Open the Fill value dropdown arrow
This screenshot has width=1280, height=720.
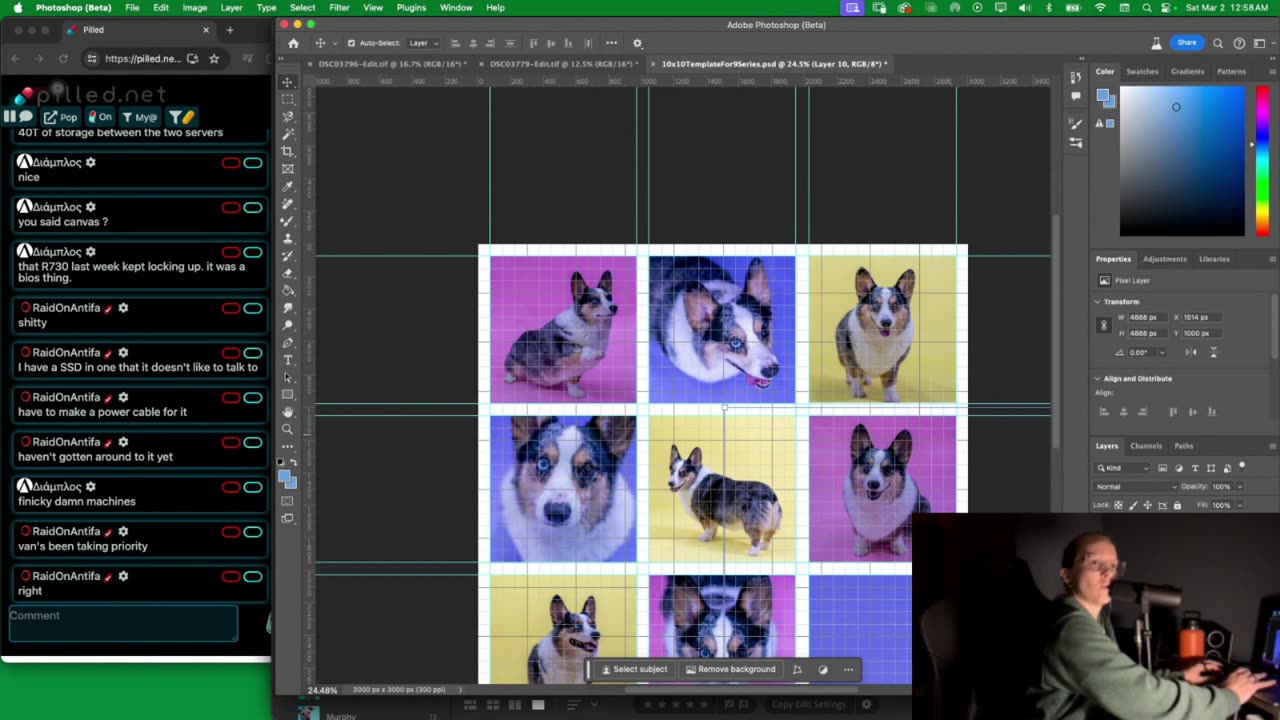click(1240, 505)
